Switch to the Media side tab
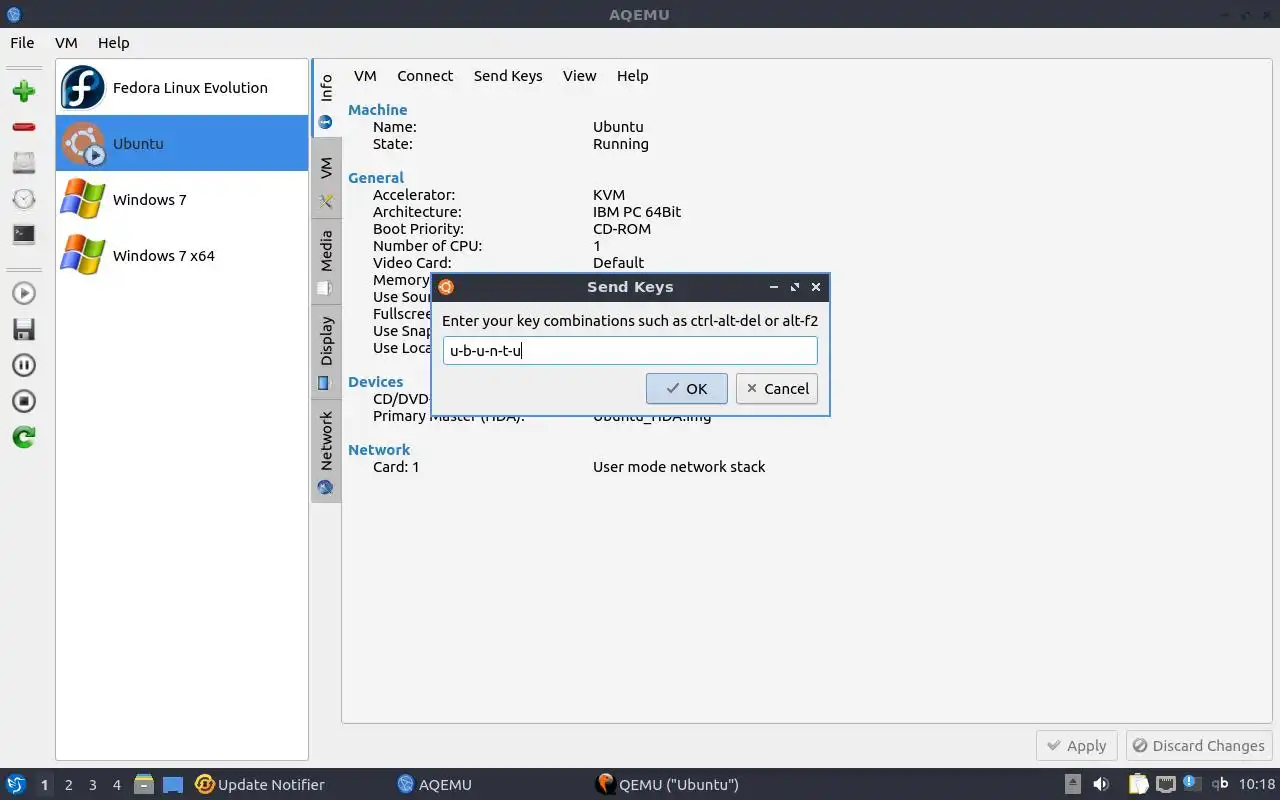Screen dimensions: 1280x800 click(326, 262)
